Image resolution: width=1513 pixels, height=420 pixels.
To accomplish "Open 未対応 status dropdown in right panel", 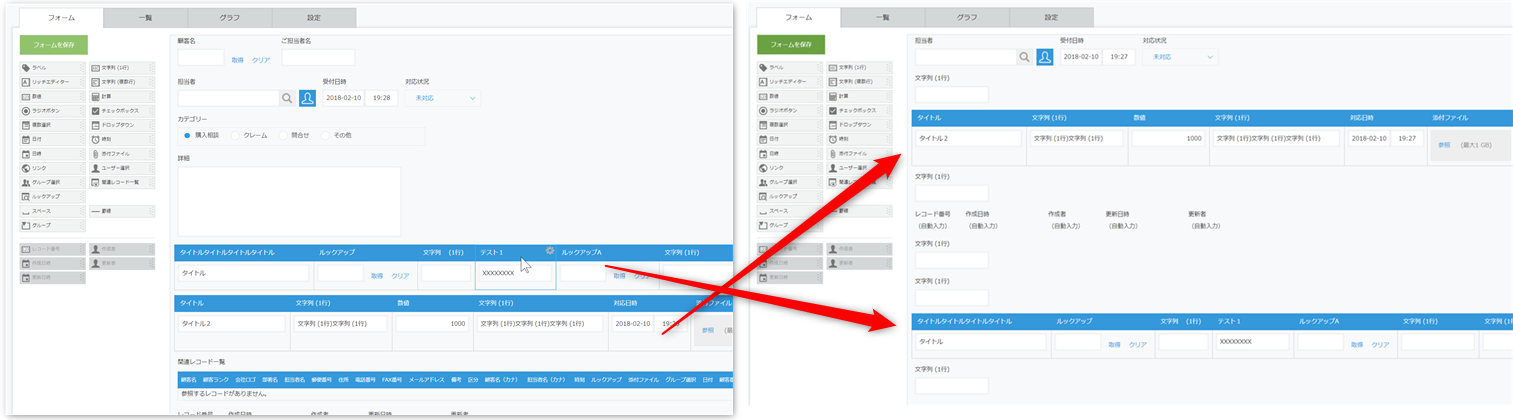I will (1181, 57).
